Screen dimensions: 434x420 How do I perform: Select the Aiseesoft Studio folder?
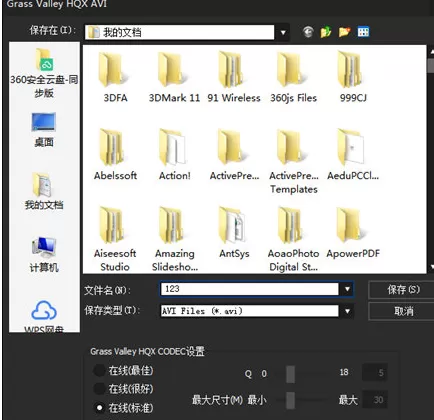click(115, 239)
